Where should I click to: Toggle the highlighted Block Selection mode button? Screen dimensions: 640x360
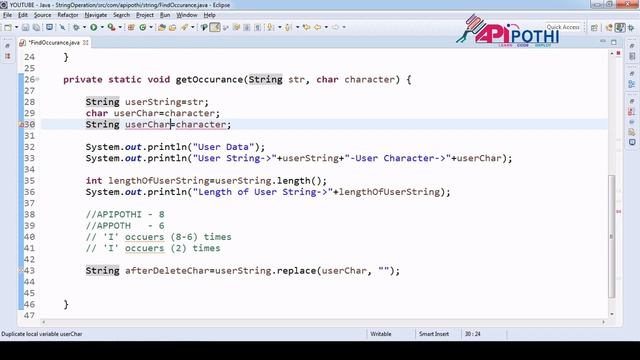215,27
